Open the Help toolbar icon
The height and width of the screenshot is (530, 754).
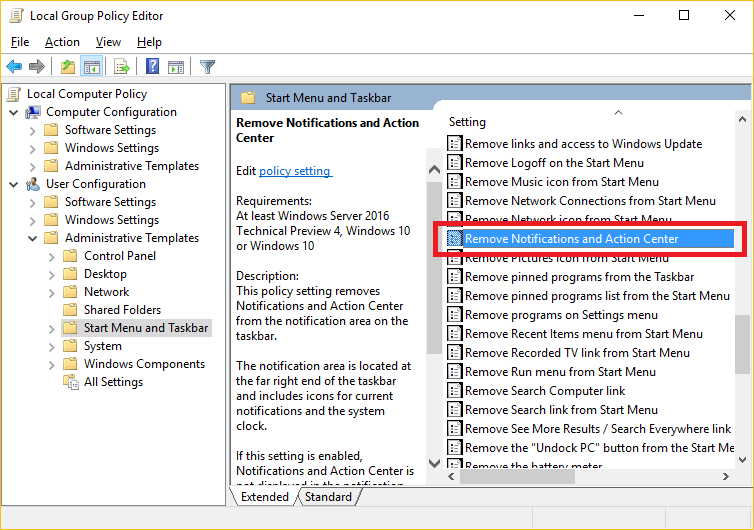coord(152,66)
